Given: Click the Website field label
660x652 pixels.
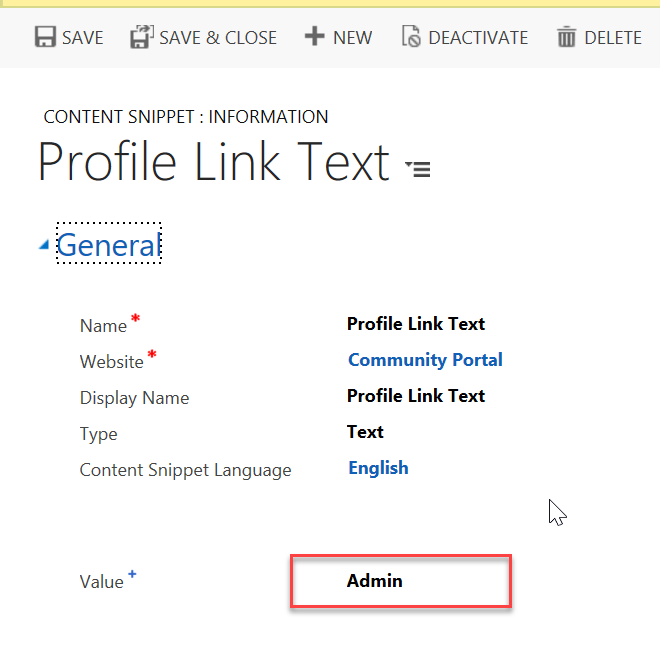Looking at the screenshot, I should coord(112,362).
